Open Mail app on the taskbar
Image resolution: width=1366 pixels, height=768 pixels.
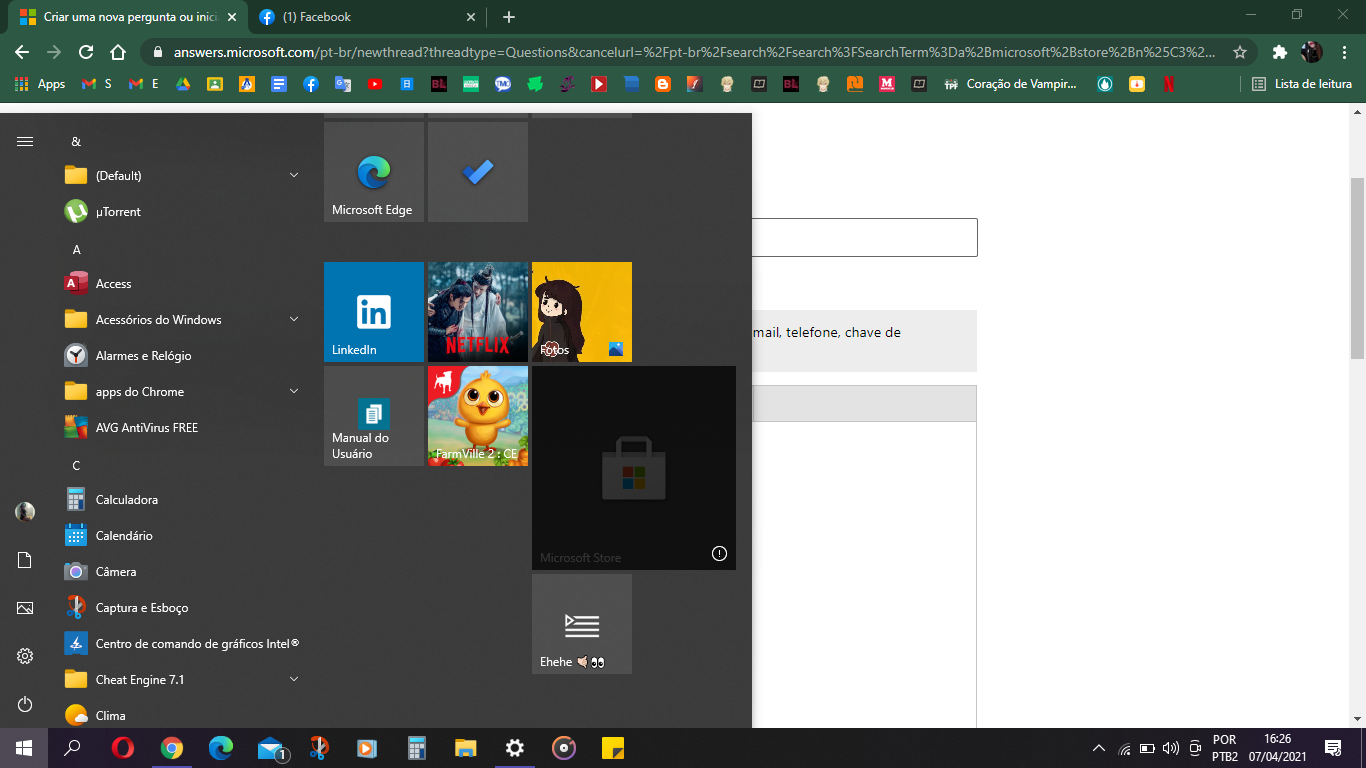[x=270, y=748]
